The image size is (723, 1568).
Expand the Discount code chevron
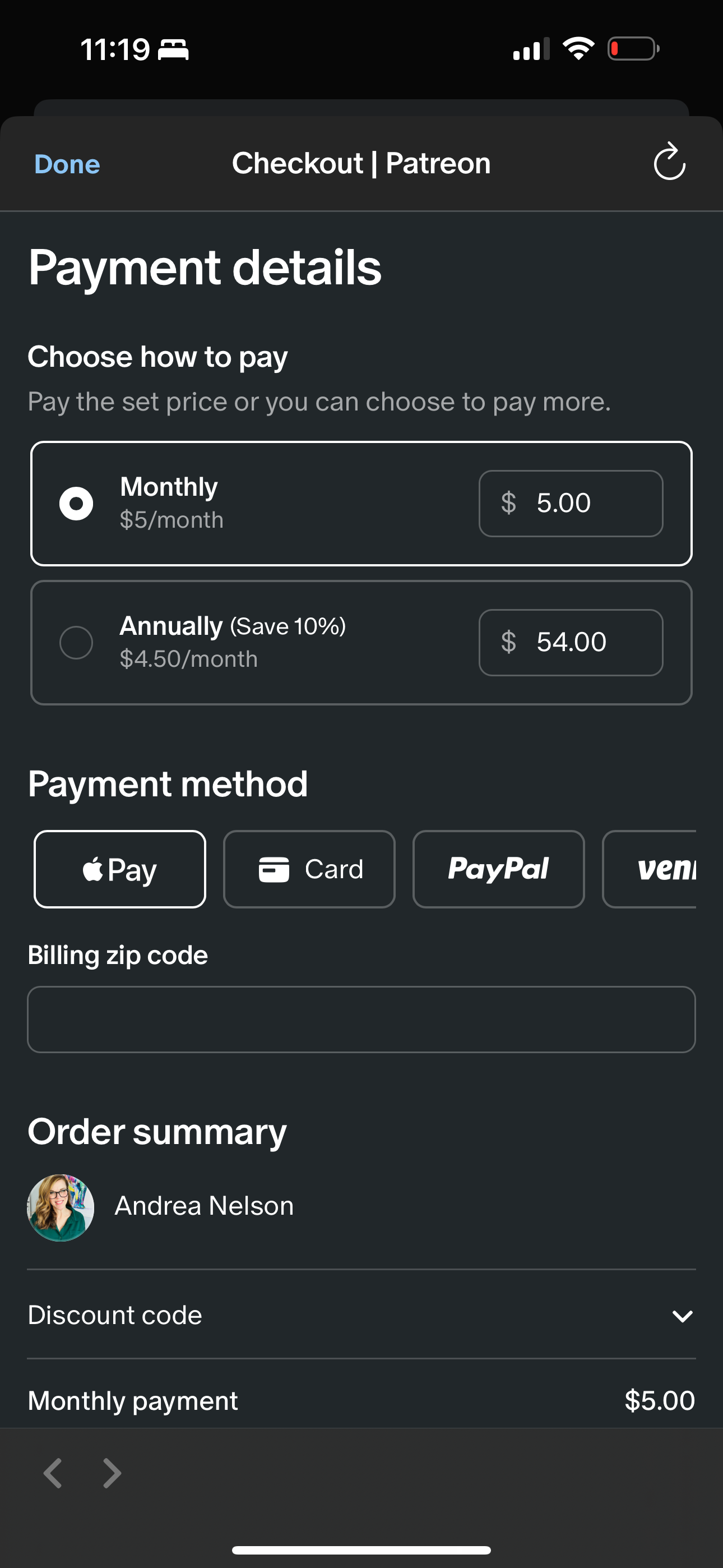tap(682, 1316)
